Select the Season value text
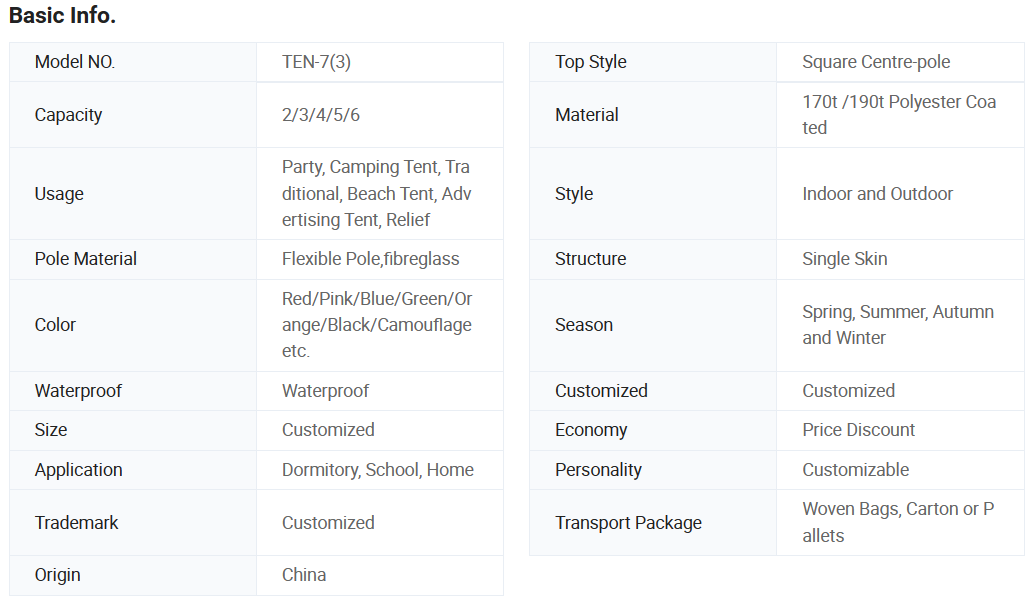 (897, 325)
